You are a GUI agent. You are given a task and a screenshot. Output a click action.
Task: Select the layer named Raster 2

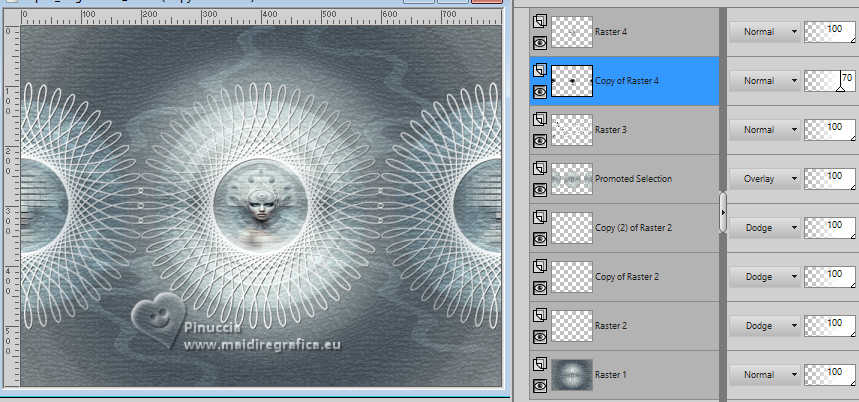click(x=611, y=326)
